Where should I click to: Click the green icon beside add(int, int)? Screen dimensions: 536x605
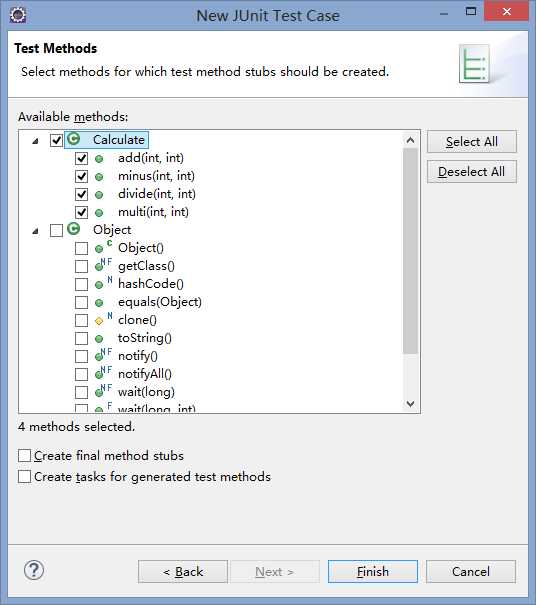pos(99,158)
